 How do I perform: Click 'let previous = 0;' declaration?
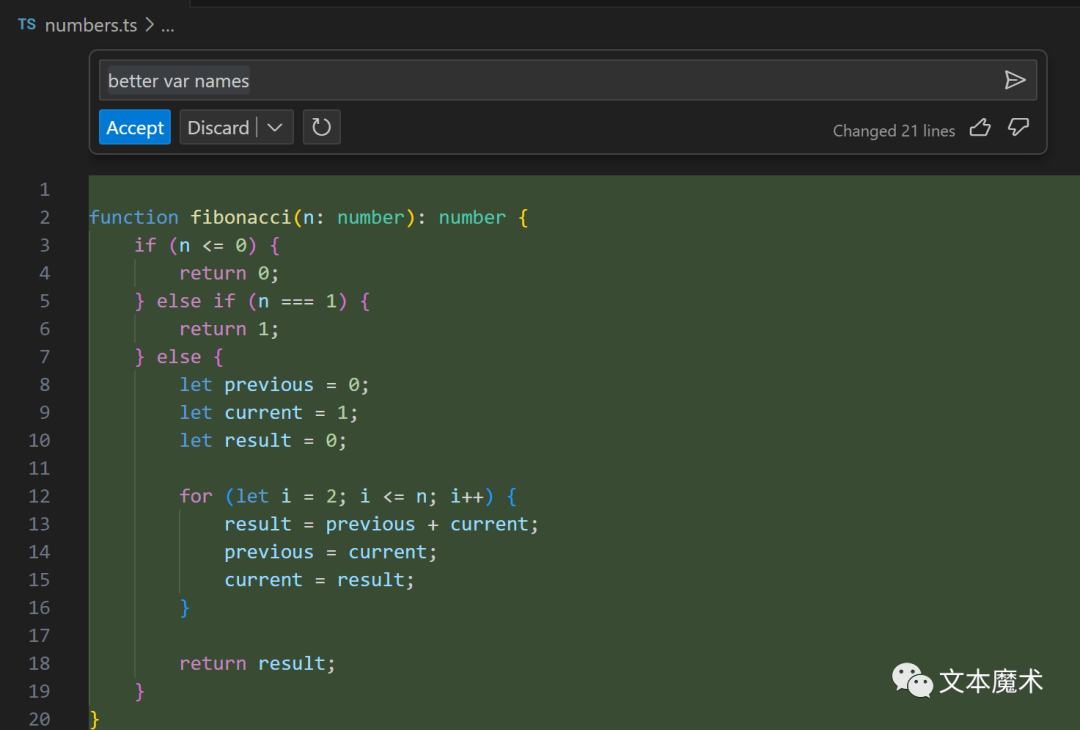(274, 385)
